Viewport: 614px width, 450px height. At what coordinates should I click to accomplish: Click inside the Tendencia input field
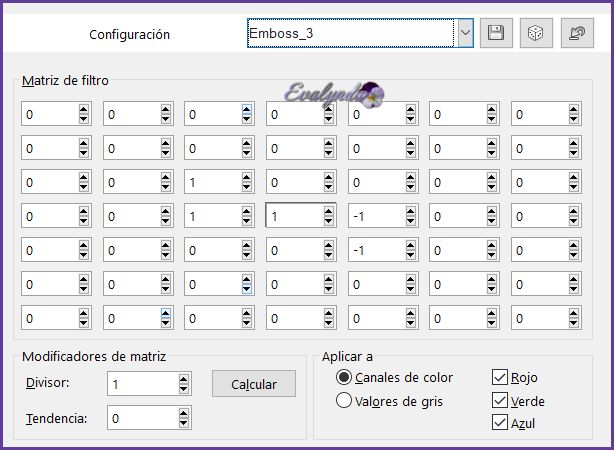click(140, 418)
